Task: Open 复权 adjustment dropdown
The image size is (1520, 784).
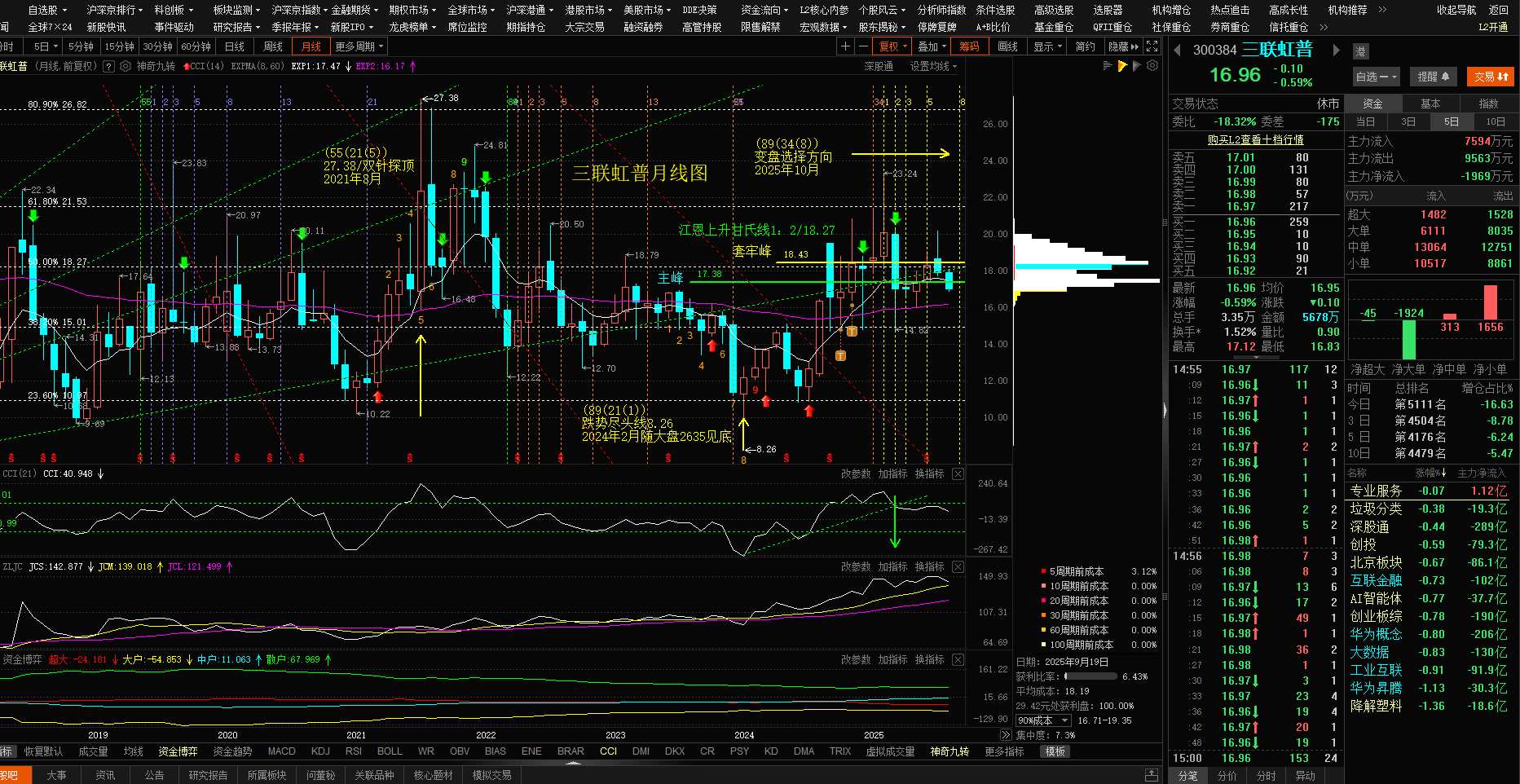Action: pos(892,46)
